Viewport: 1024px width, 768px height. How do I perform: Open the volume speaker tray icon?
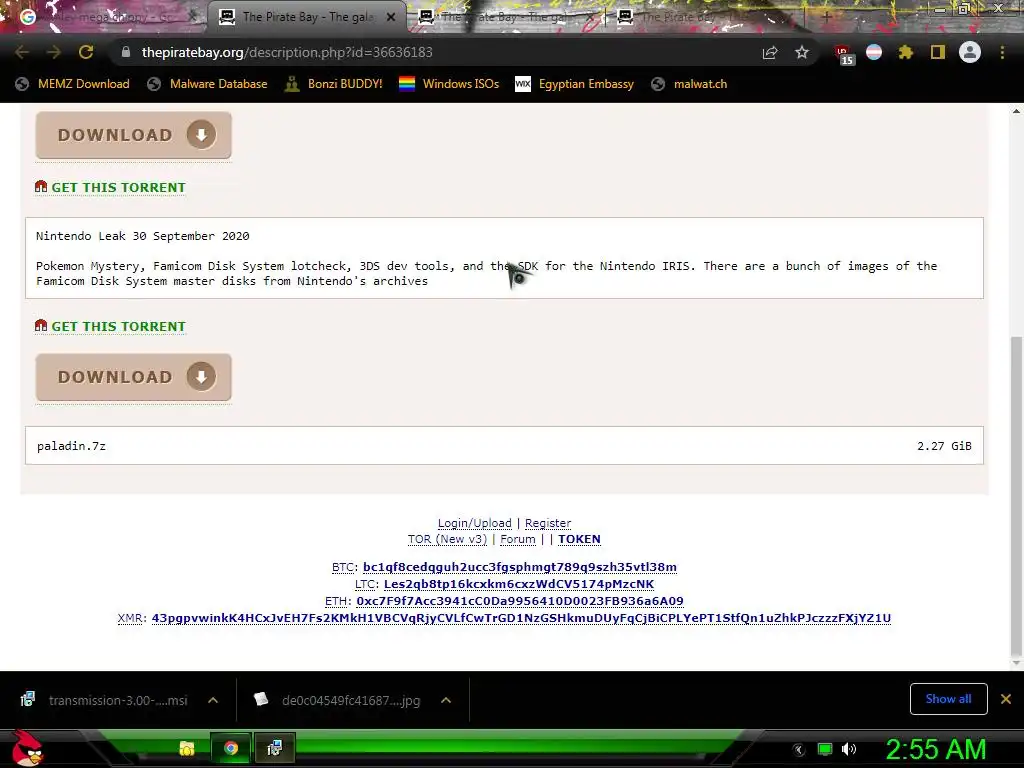849,749
